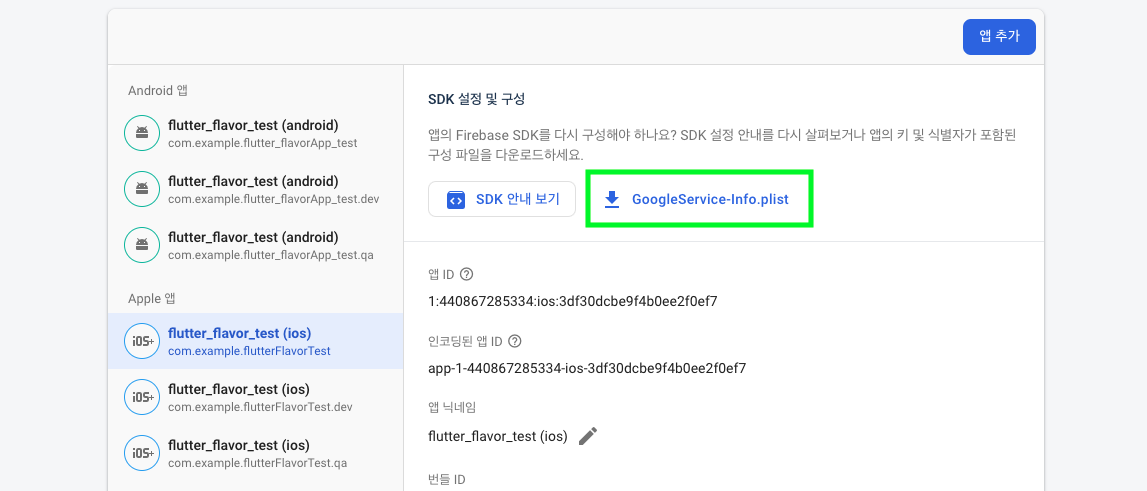Click encoded ID app-1-440867285334-ios-3df30dcbe9f4b0ee2f0ef7
The width and height of the screenshot is (1147, 491).
click(x=587, y=368)
